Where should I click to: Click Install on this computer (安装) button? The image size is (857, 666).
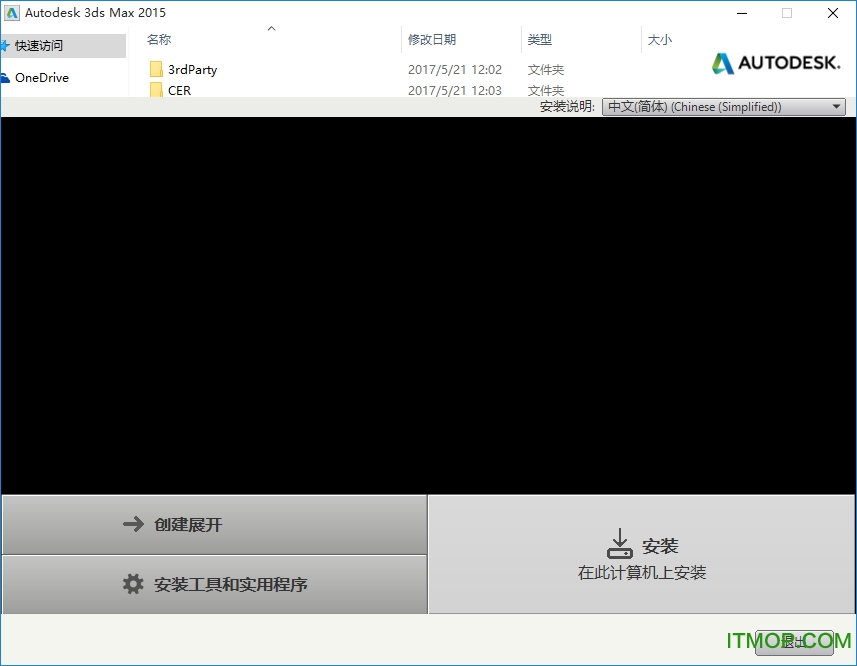pos(642,555)
